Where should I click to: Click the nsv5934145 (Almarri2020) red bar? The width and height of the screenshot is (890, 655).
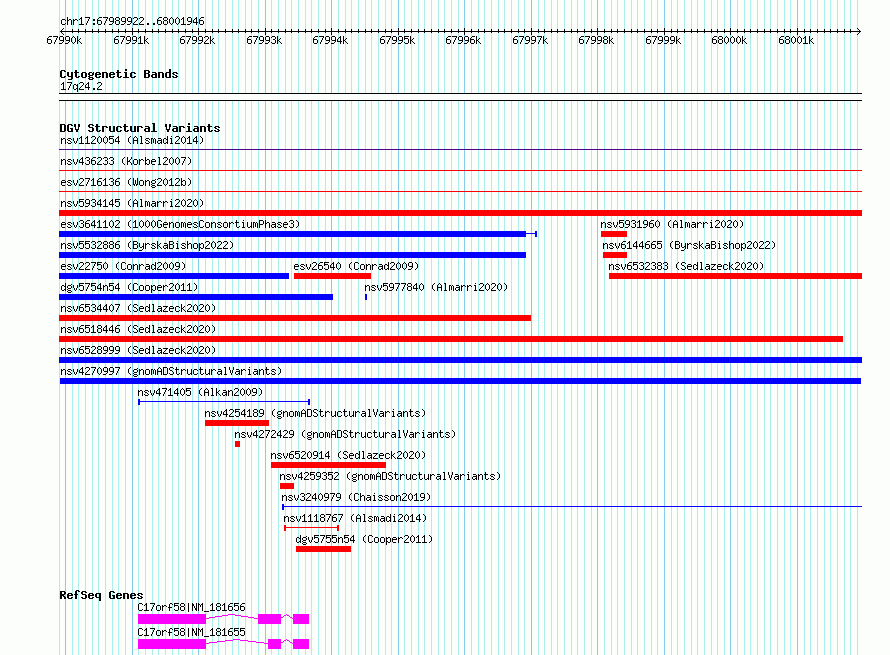460,213
